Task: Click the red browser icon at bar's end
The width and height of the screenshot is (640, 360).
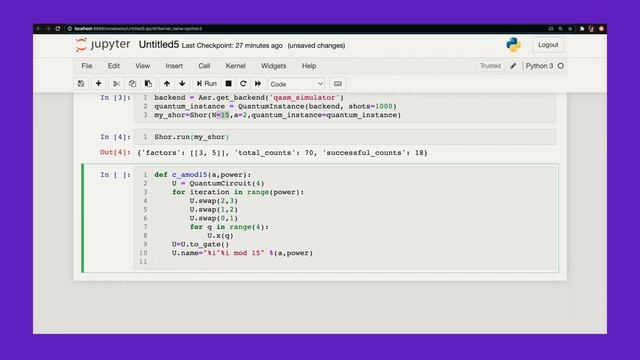Action: coord(601,29)
